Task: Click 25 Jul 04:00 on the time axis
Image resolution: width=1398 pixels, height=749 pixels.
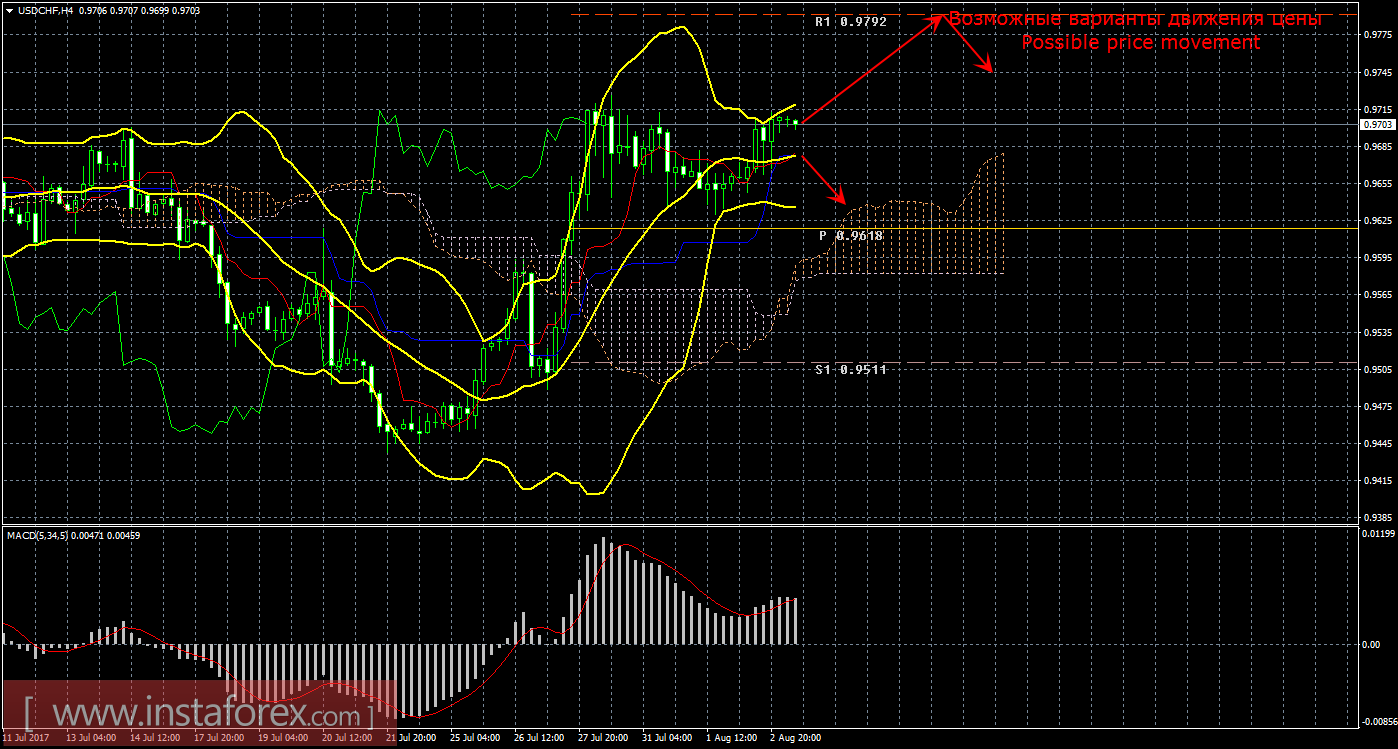Action: [473, 739]
